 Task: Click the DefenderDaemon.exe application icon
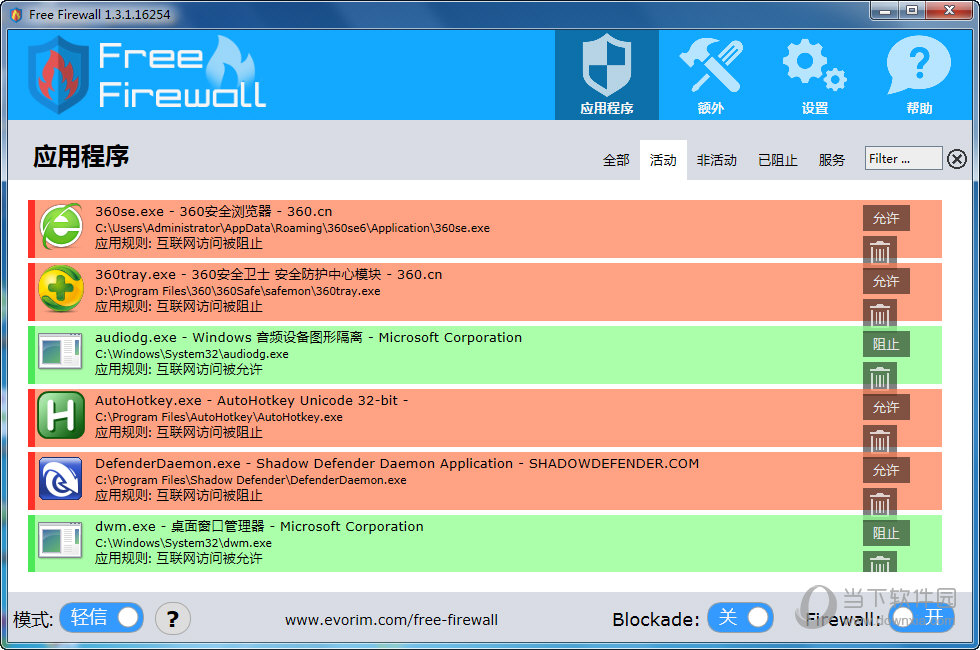[x=61, y=479]
